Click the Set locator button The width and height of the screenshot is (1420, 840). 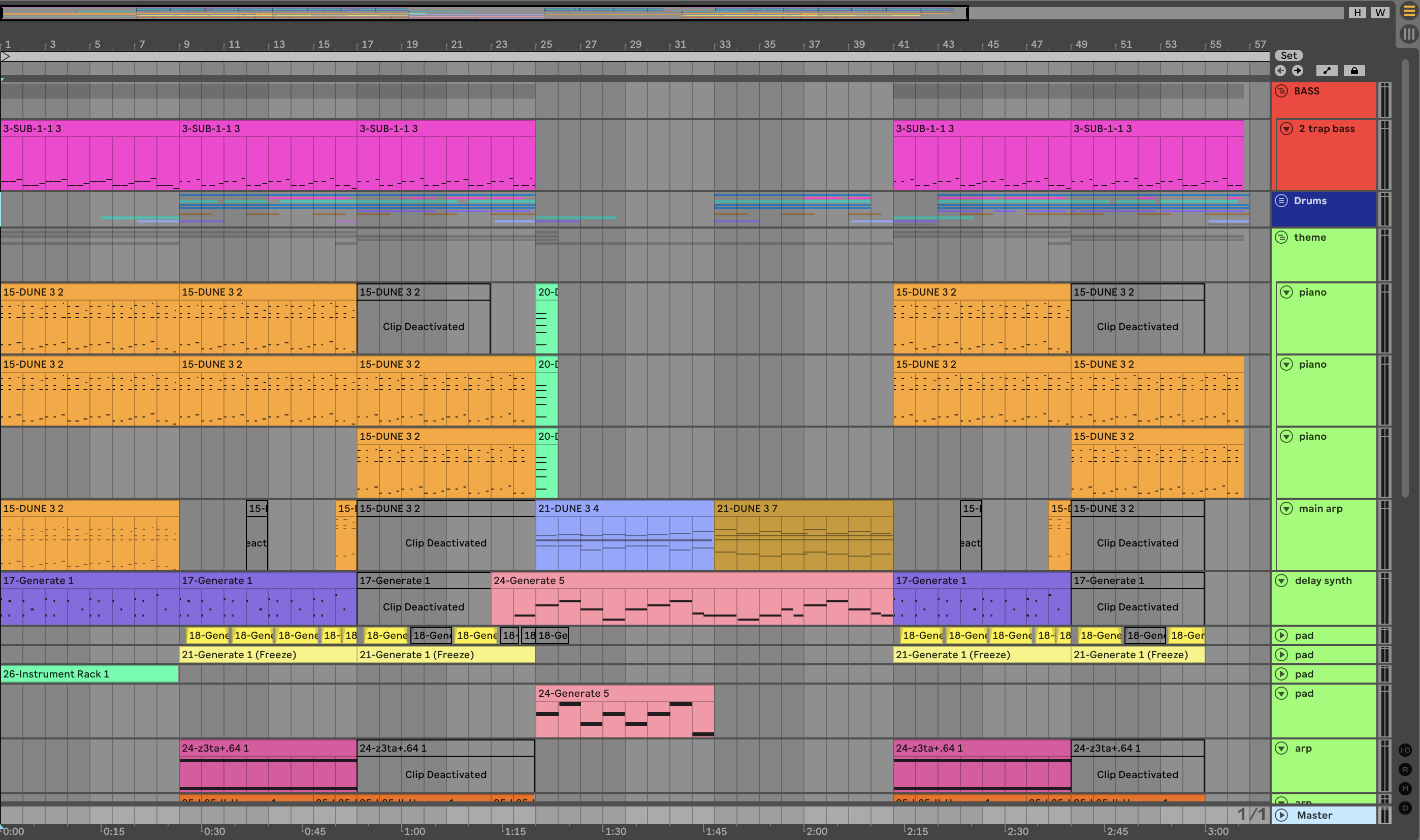pyautogui.click(x=1288, y=55)
